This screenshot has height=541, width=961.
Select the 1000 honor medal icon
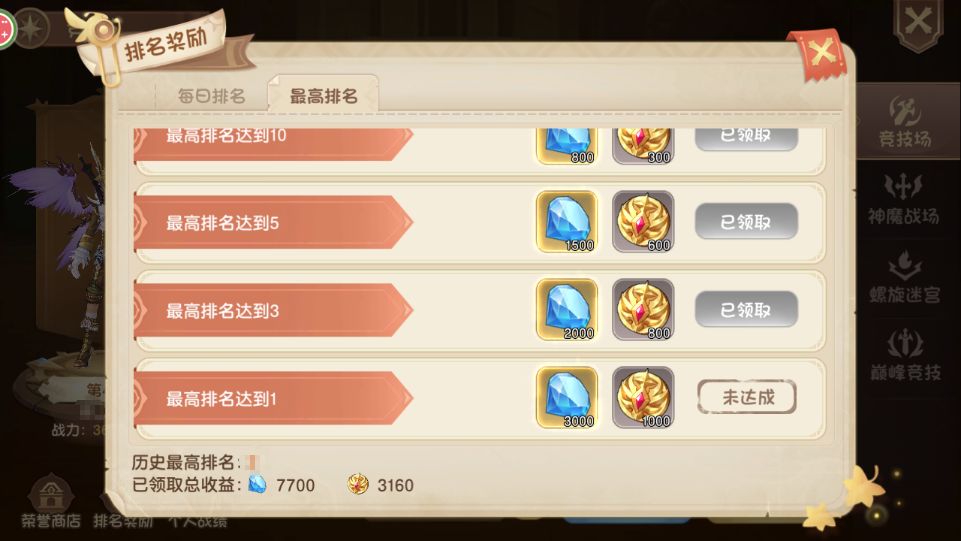tap(643, 398)
